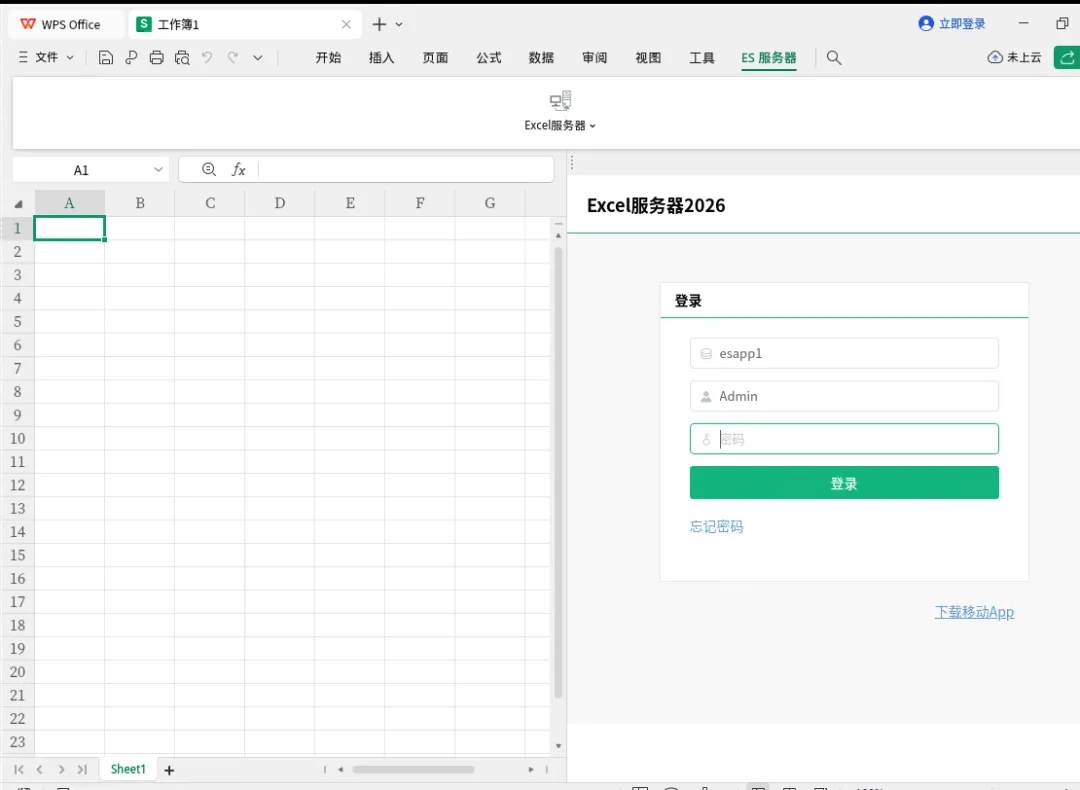
Task: Click the 立即登录 login link
Action: (x=952, y=23)
